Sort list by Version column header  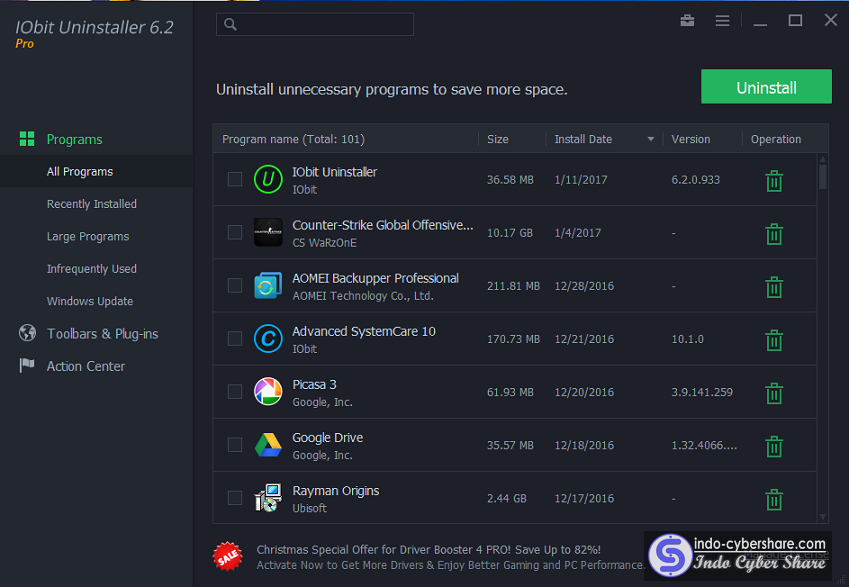[690, 139]
